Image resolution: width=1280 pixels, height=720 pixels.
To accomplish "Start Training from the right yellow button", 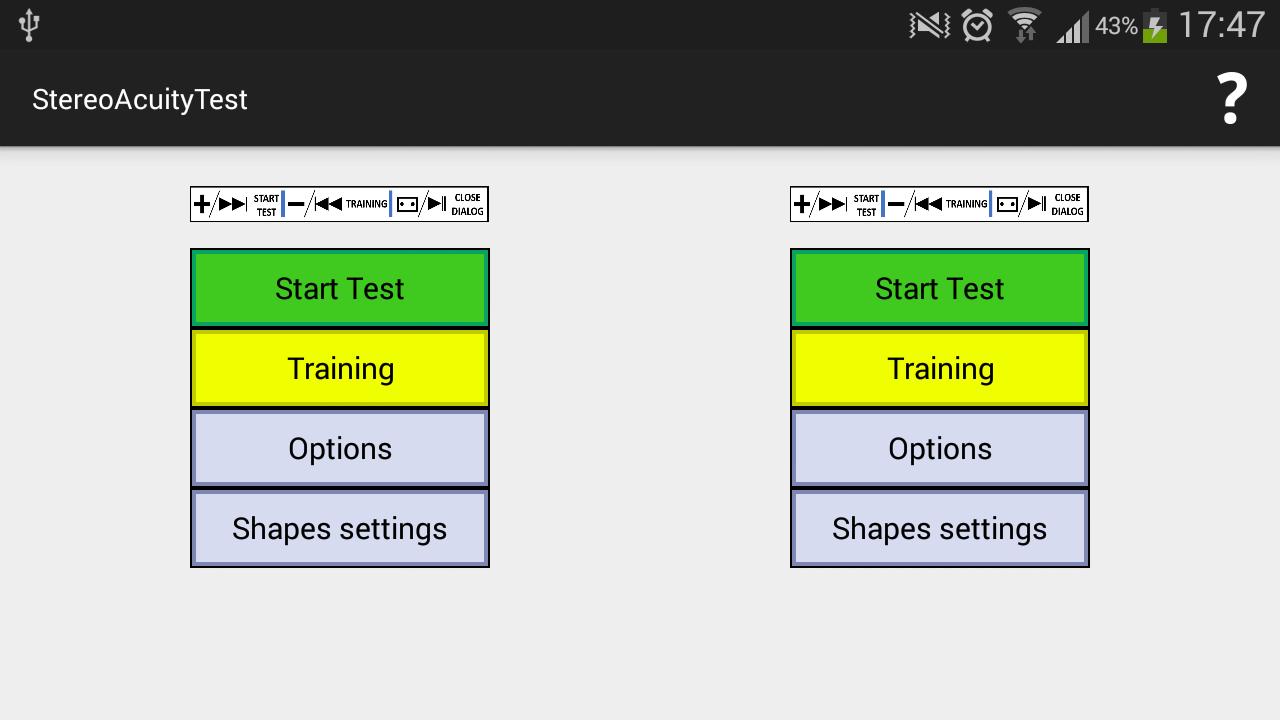I will [940, 368].
